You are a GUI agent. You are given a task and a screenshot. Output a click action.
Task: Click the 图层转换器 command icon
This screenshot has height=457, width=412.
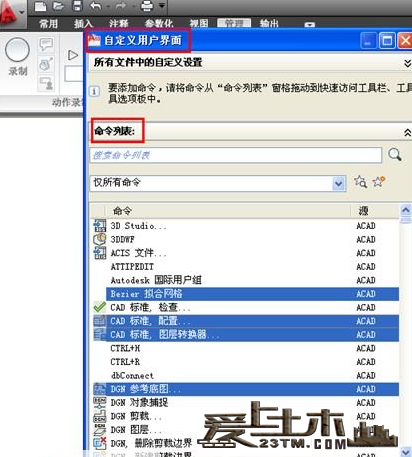pyautogui.click(x=99, y=335)
